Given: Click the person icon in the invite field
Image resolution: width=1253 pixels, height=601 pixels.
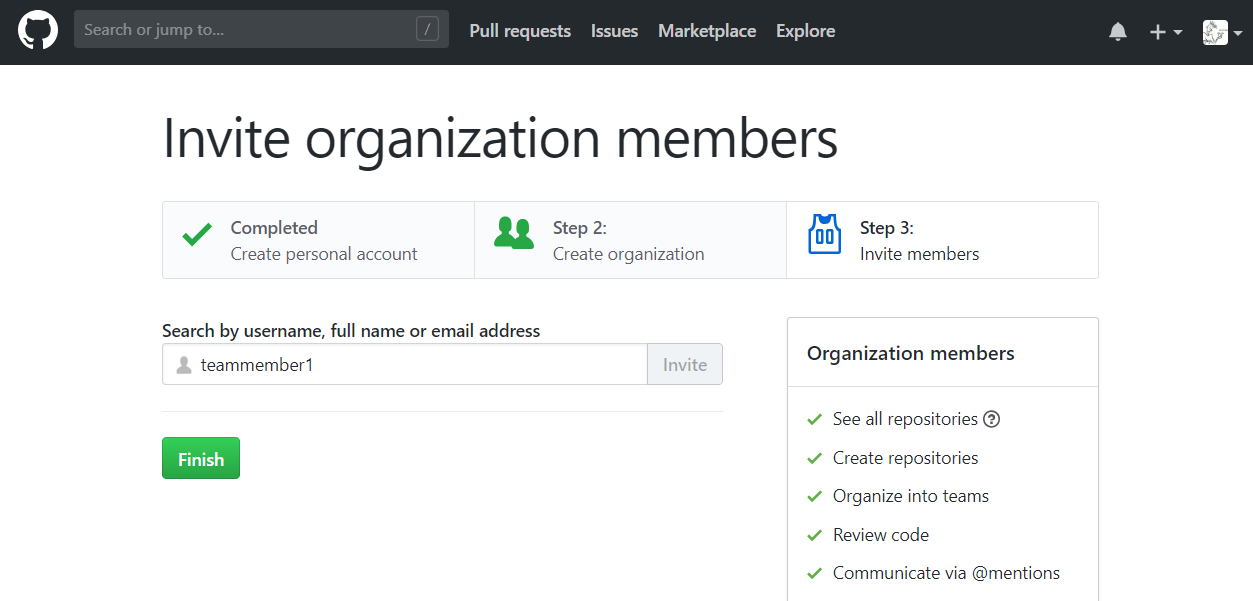Looking at the screenshot, I should point(183,365).
